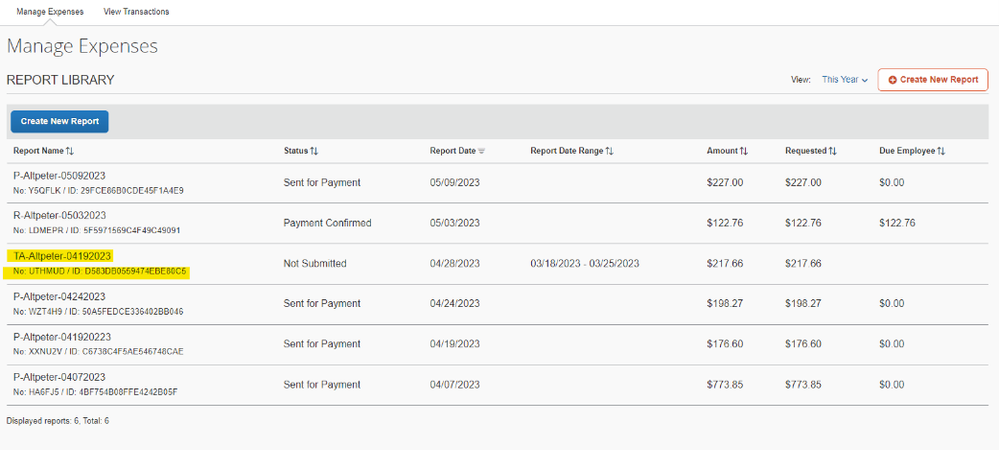This screenshot has height=450, width=999.
Task: Open report TA-Altpeter-04192023
Action: point(62,256)
